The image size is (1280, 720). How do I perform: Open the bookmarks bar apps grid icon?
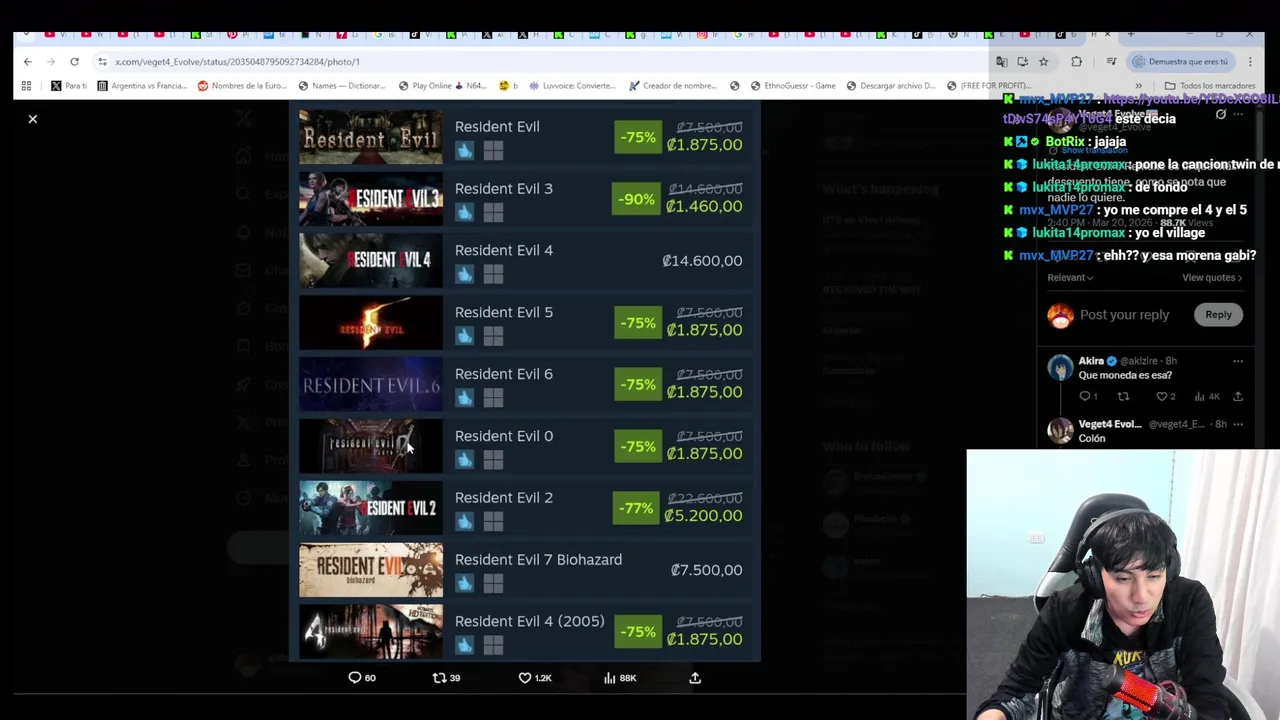click(26, 86)
